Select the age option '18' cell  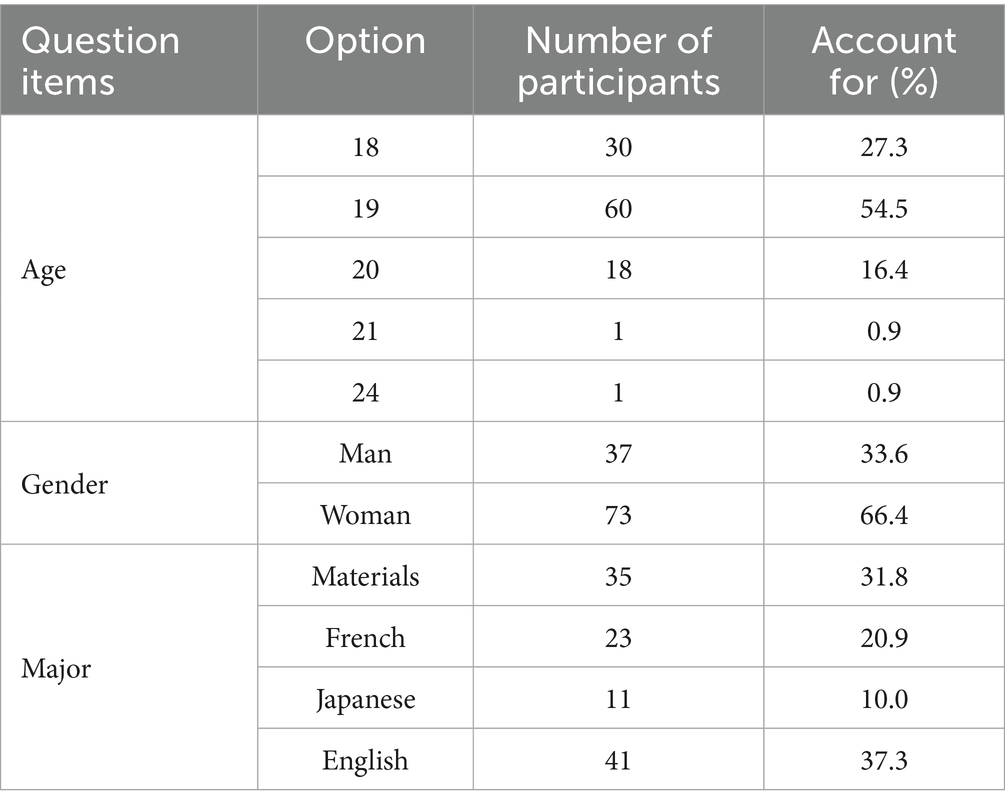pos(365,146)
